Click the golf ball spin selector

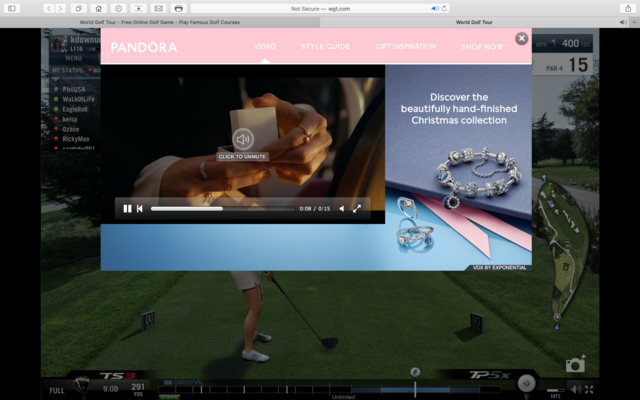(x=527, y=383)
